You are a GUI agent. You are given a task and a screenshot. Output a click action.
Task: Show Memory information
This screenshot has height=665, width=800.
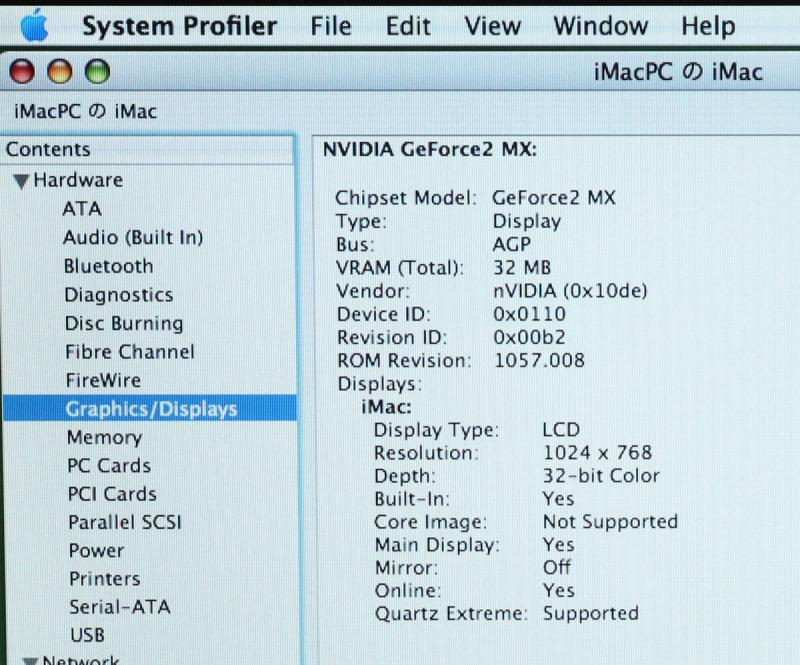click(104, 437)
